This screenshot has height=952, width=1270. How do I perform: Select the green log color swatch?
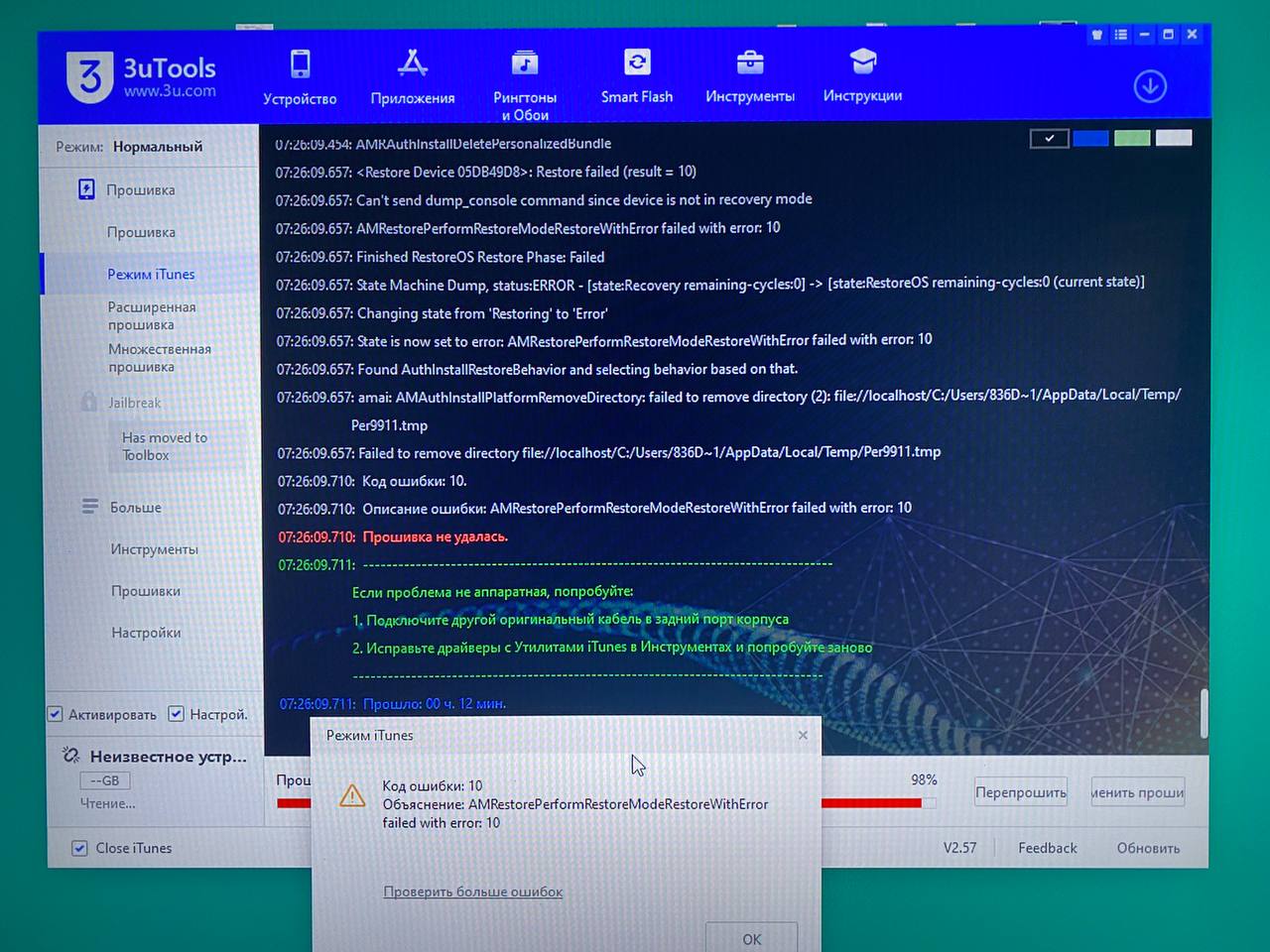point(1132,138)
